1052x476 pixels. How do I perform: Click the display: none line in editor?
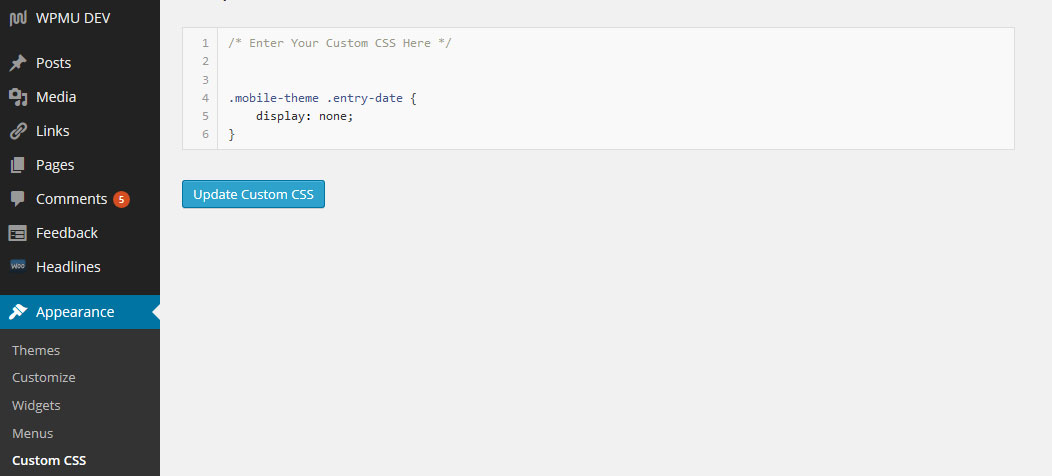(x=305, y=116)
